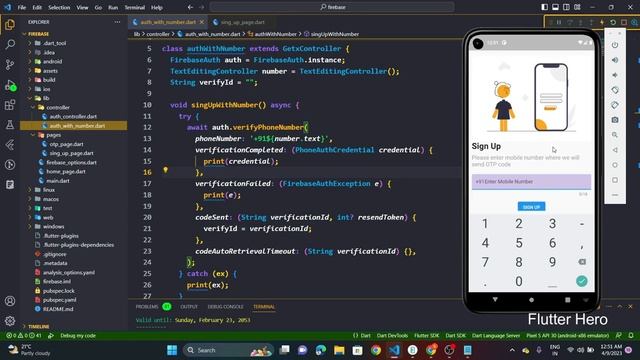Open the Testing flask view

coord(10,125)
